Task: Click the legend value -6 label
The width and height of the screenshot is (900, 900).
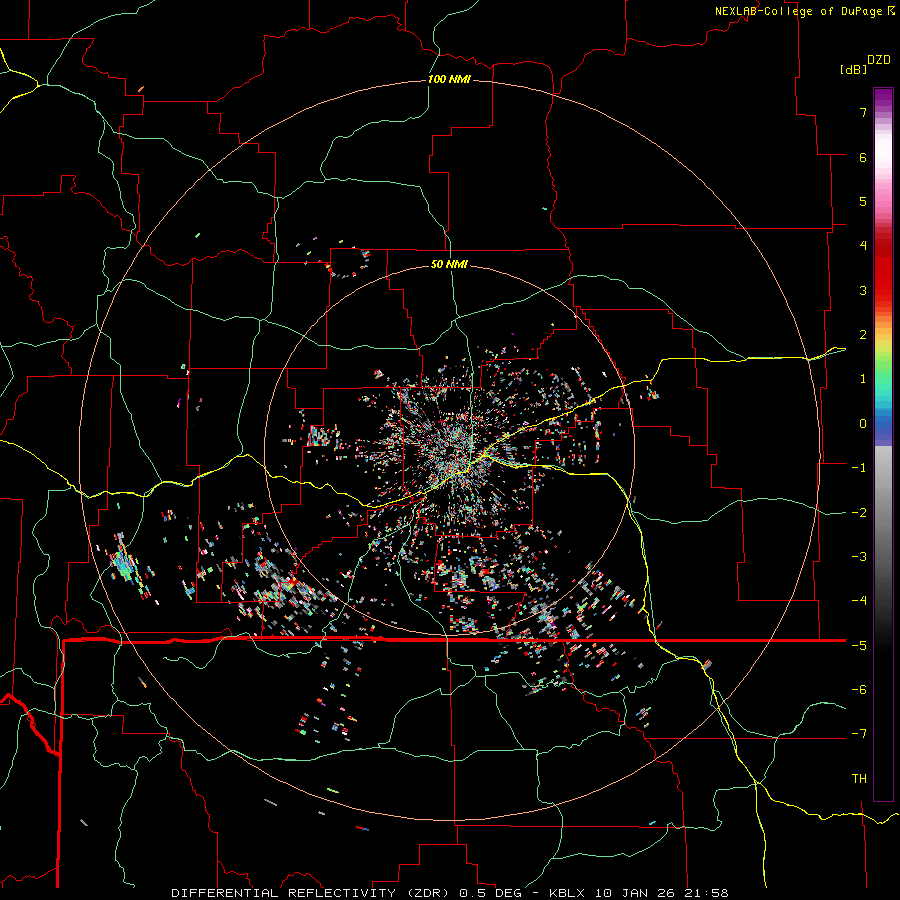Action: click(859, 690)
